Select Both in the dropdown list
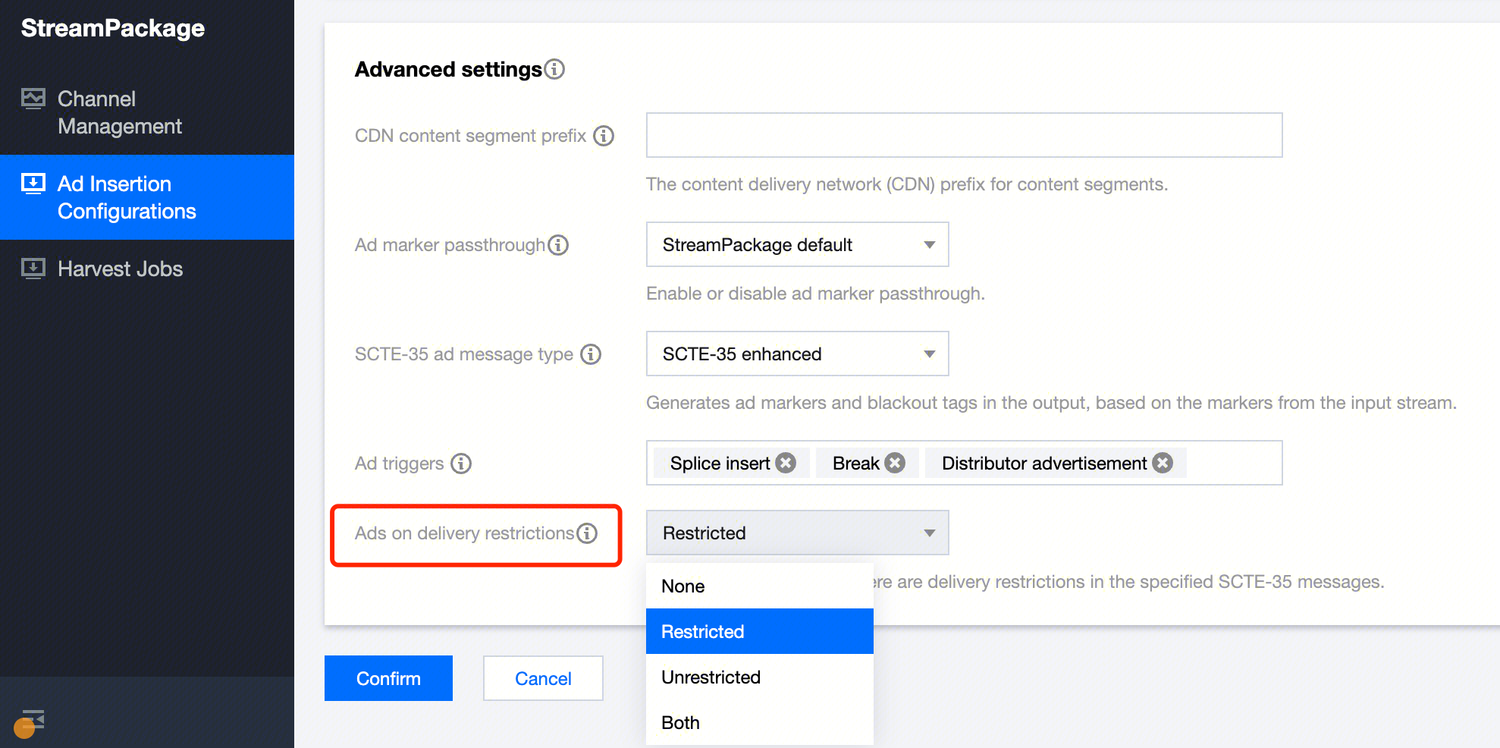Viewport: 1500px width, 748px height. pos(681,723)
